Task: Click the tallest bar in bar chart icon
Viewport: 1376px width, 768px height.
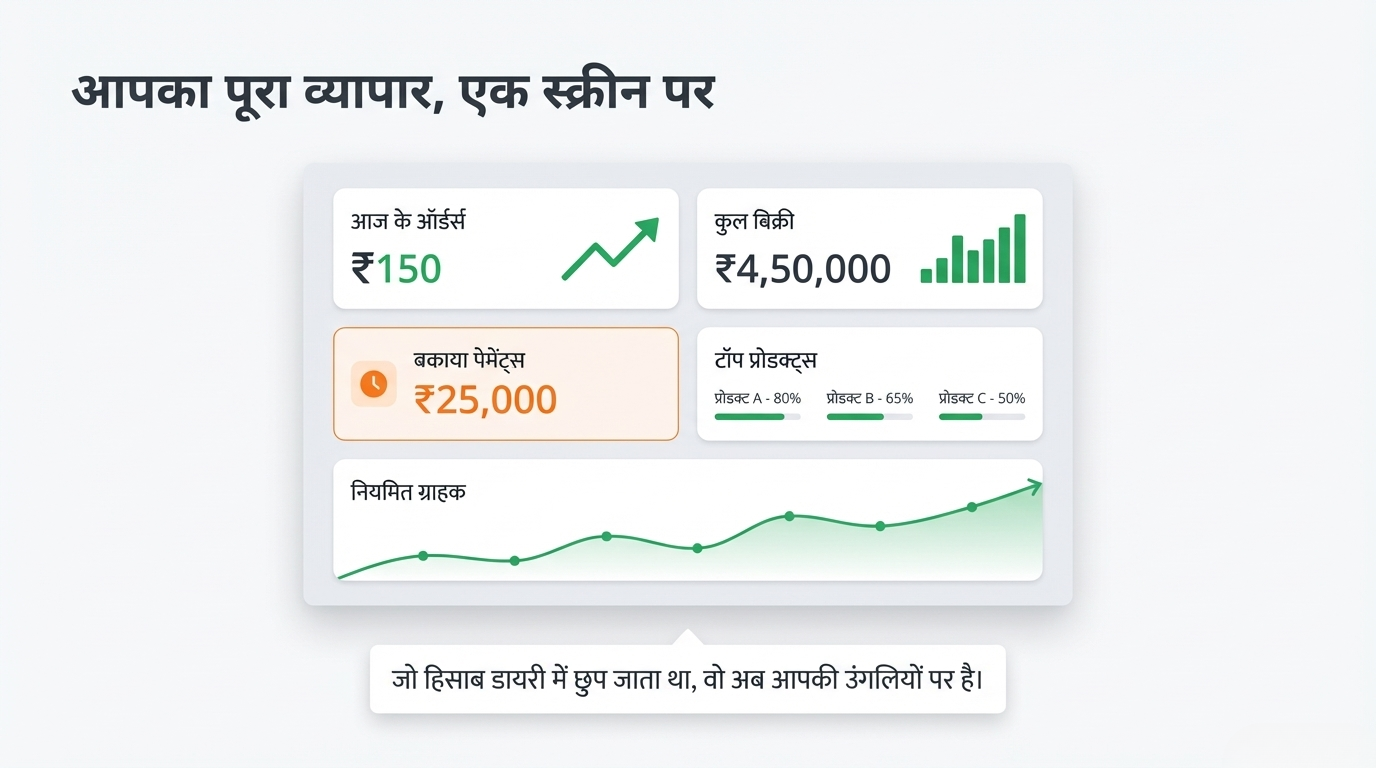Action: click(1019, 248)
